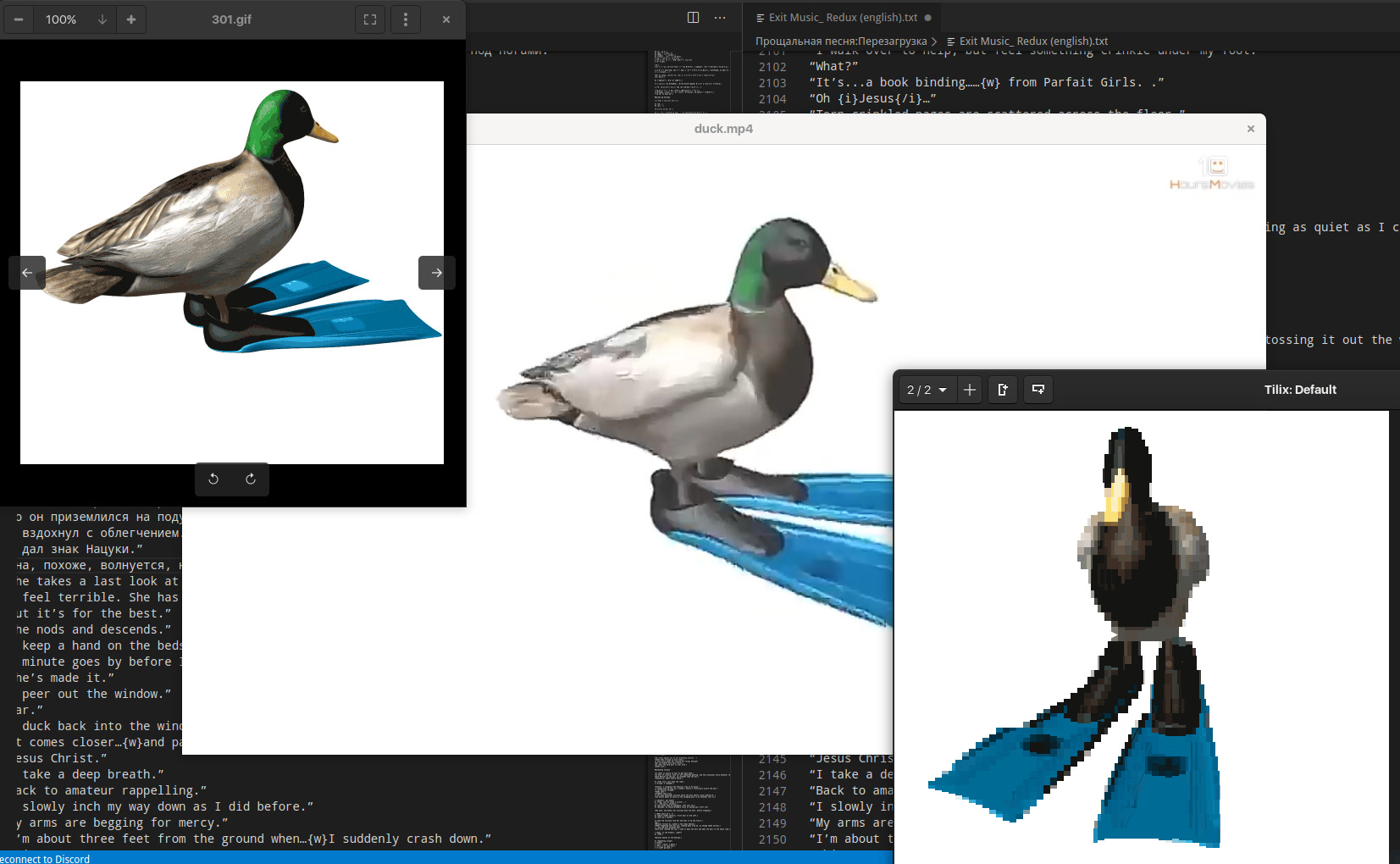This screenshot has height=864, width=1400.
Task: Rotate the image counter-clockwise
Action: pos(213,479)
